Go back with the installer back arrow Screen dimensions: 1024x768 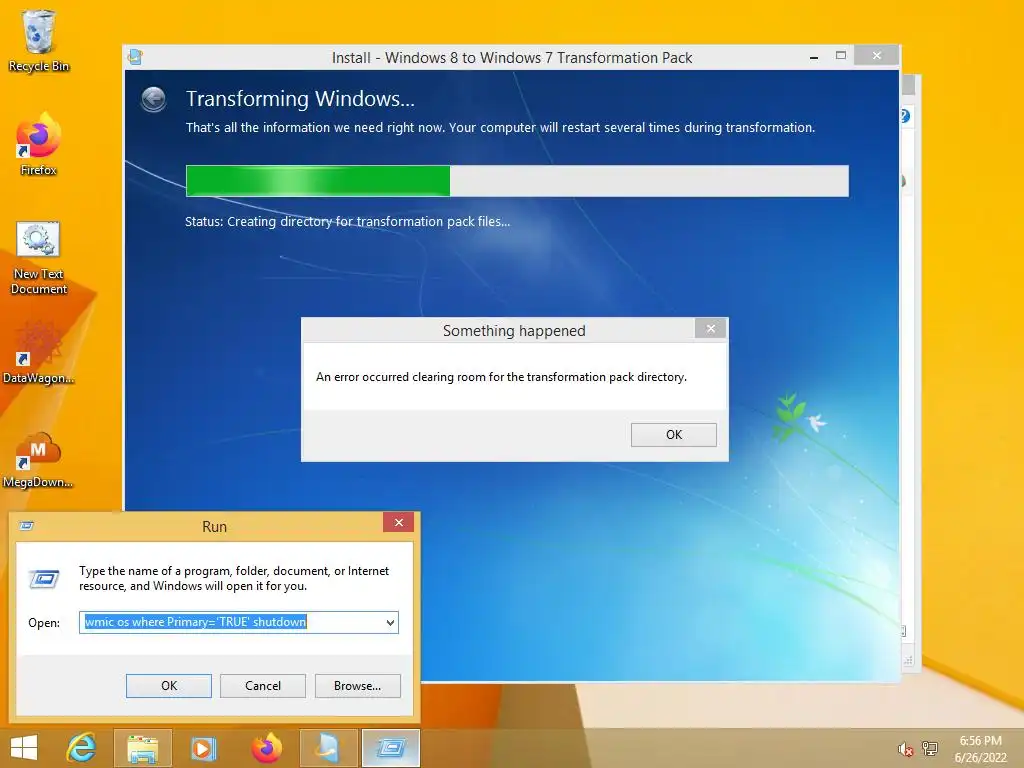coord(153,100)
